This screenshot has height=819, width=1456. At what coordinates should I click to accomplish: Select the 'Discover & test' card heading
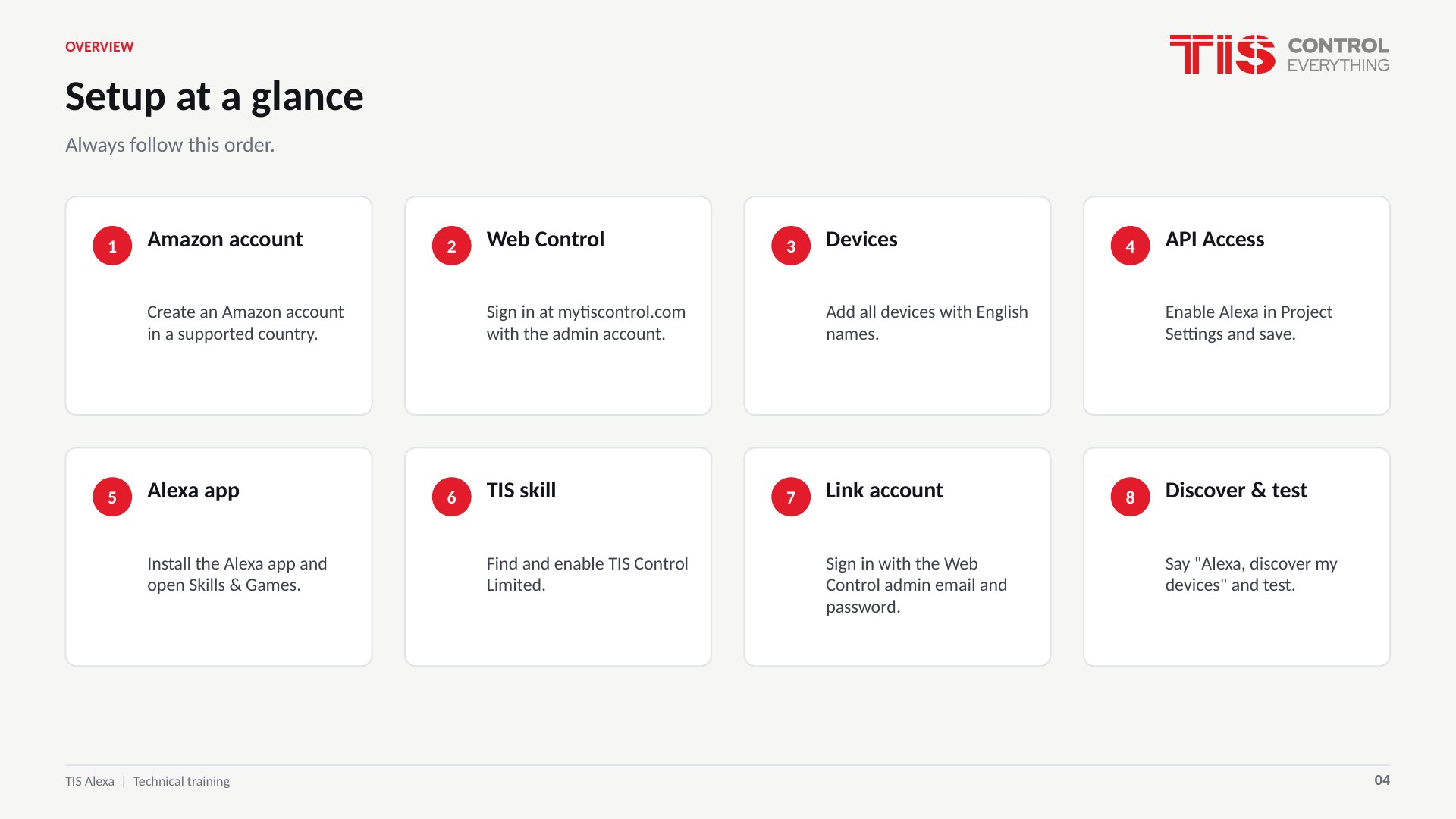pos(1236,491)
